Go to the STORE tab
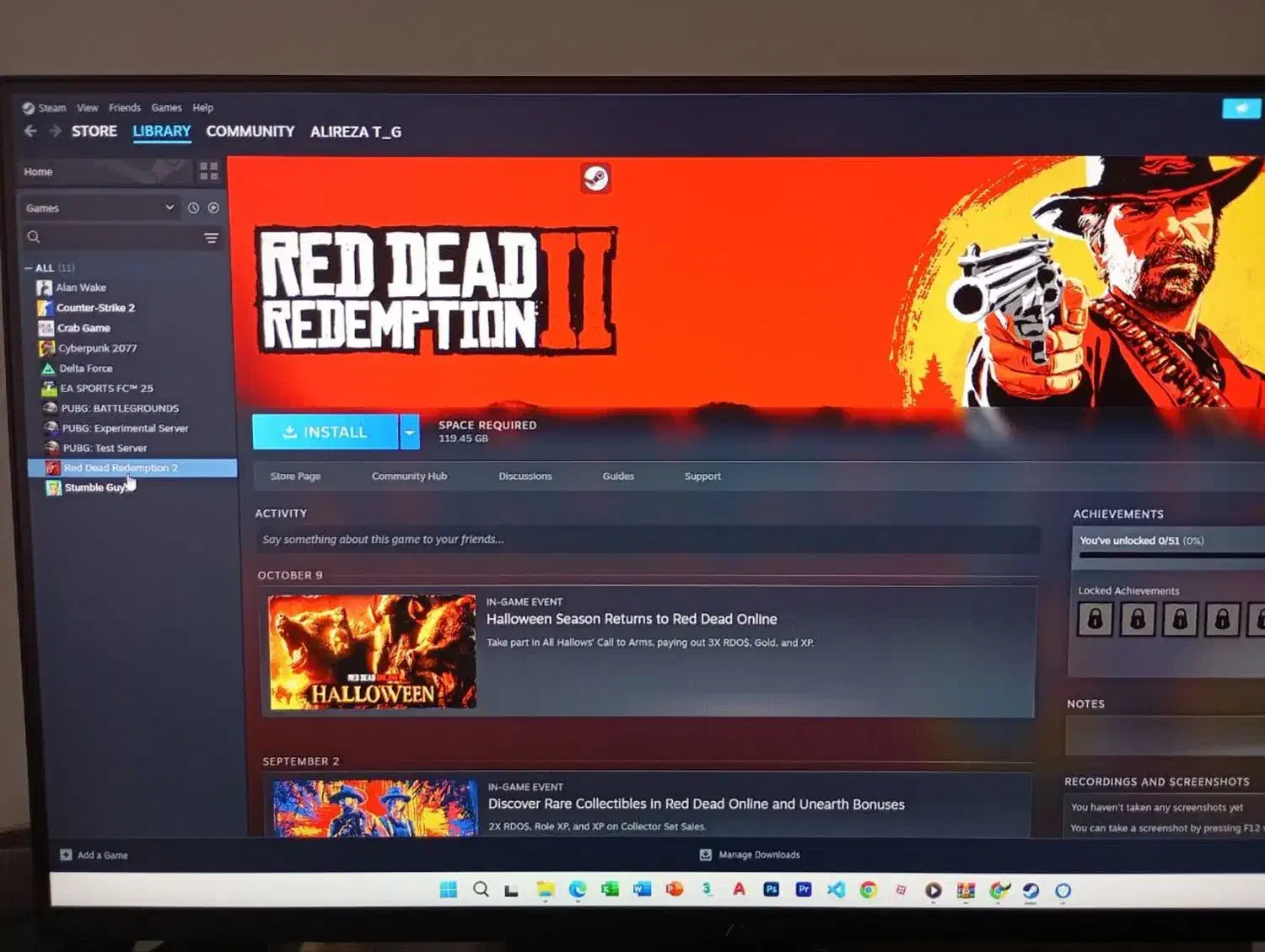 tap(94, 132)
